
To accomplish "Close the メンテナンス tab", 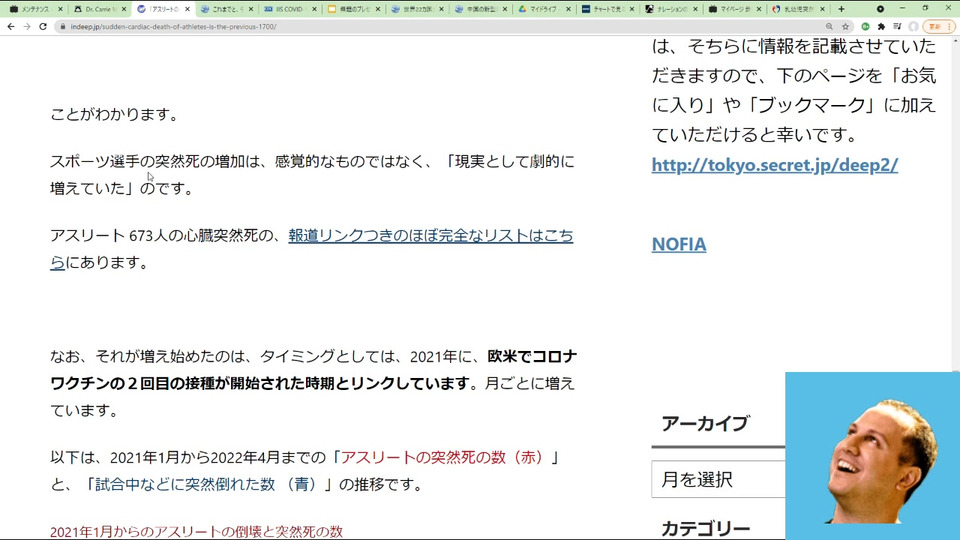I will pyautogui.click(x=61, y=9).
